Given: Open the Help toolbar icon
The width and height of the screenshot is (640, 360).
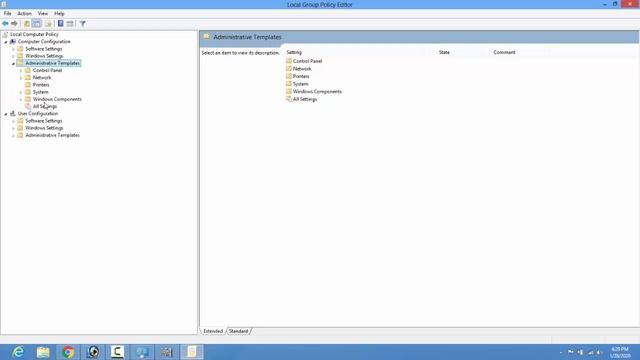Looking at the screenshot, I should coord(60,24).
